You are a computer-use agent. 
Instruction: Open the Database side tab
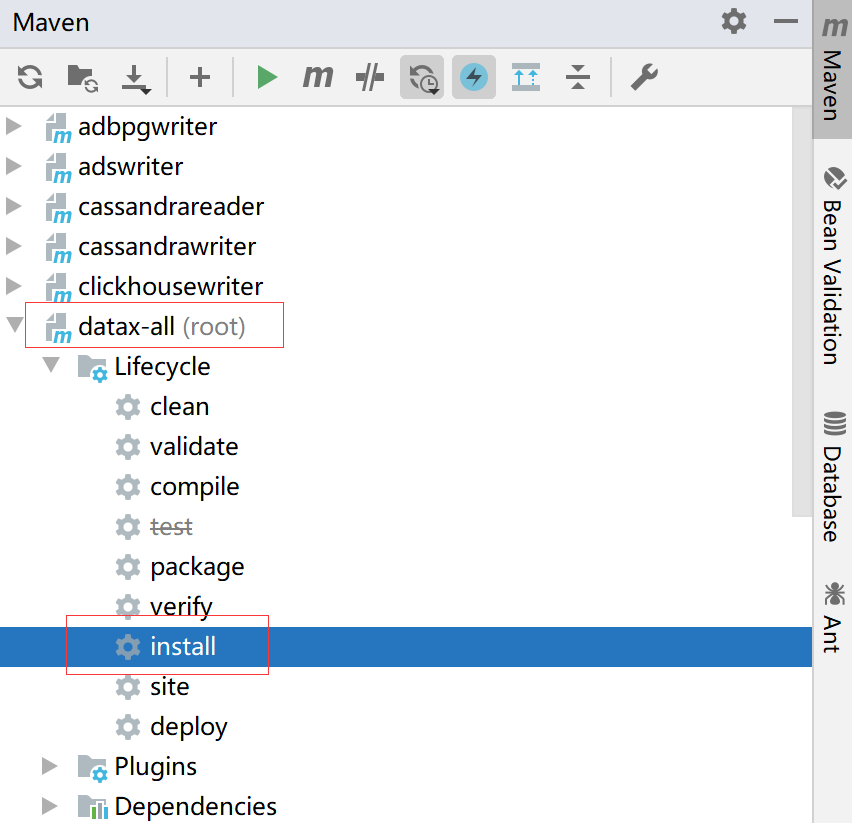pyautogui.click(x=832, y=477)
